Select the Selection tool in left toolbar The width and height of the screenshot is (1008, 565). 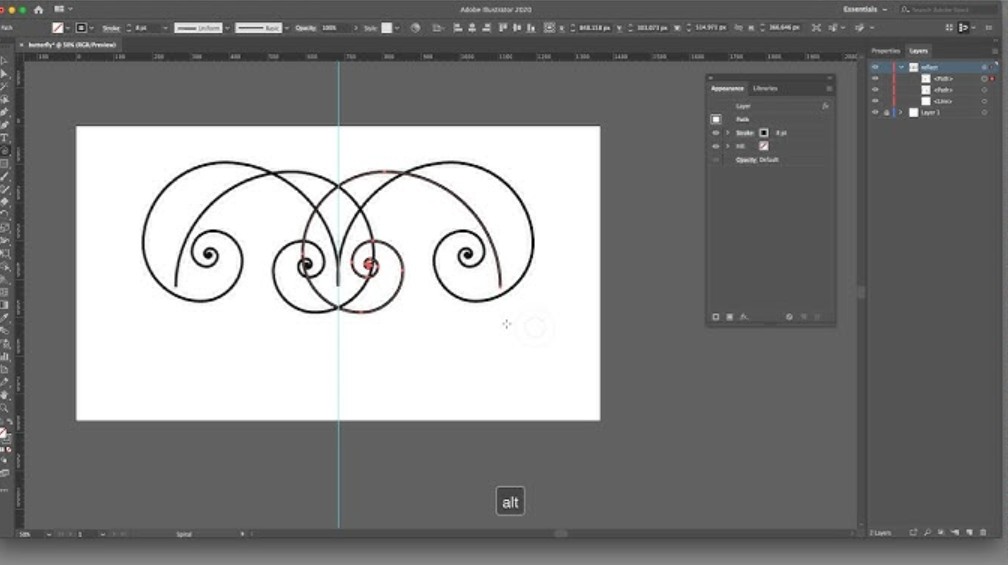click(5, 61)
